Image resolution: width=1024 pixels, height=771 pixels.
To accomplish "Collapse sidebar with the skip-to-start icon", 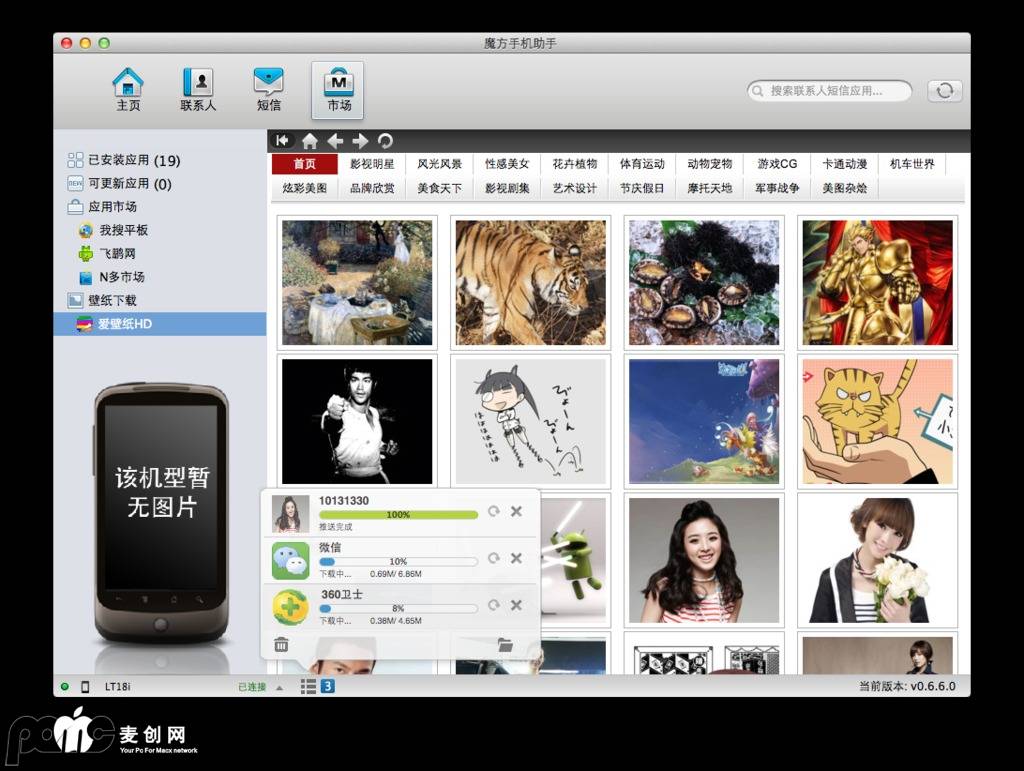I will (283, 141).
